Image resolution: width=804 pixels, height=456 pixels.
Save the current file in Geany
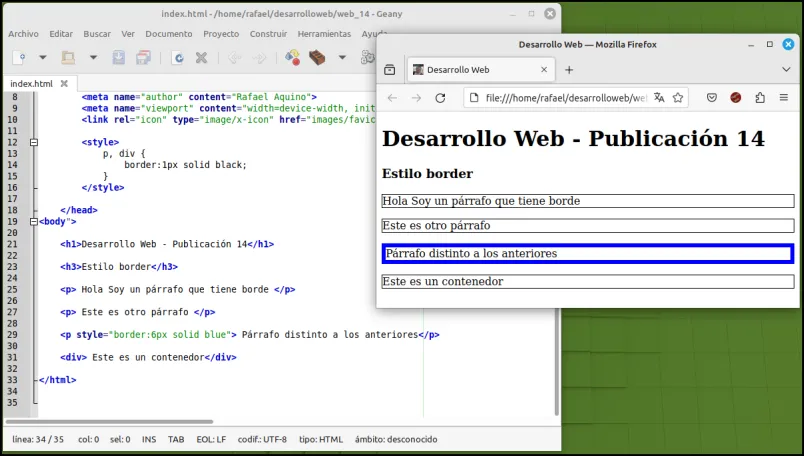pos(118,57)
